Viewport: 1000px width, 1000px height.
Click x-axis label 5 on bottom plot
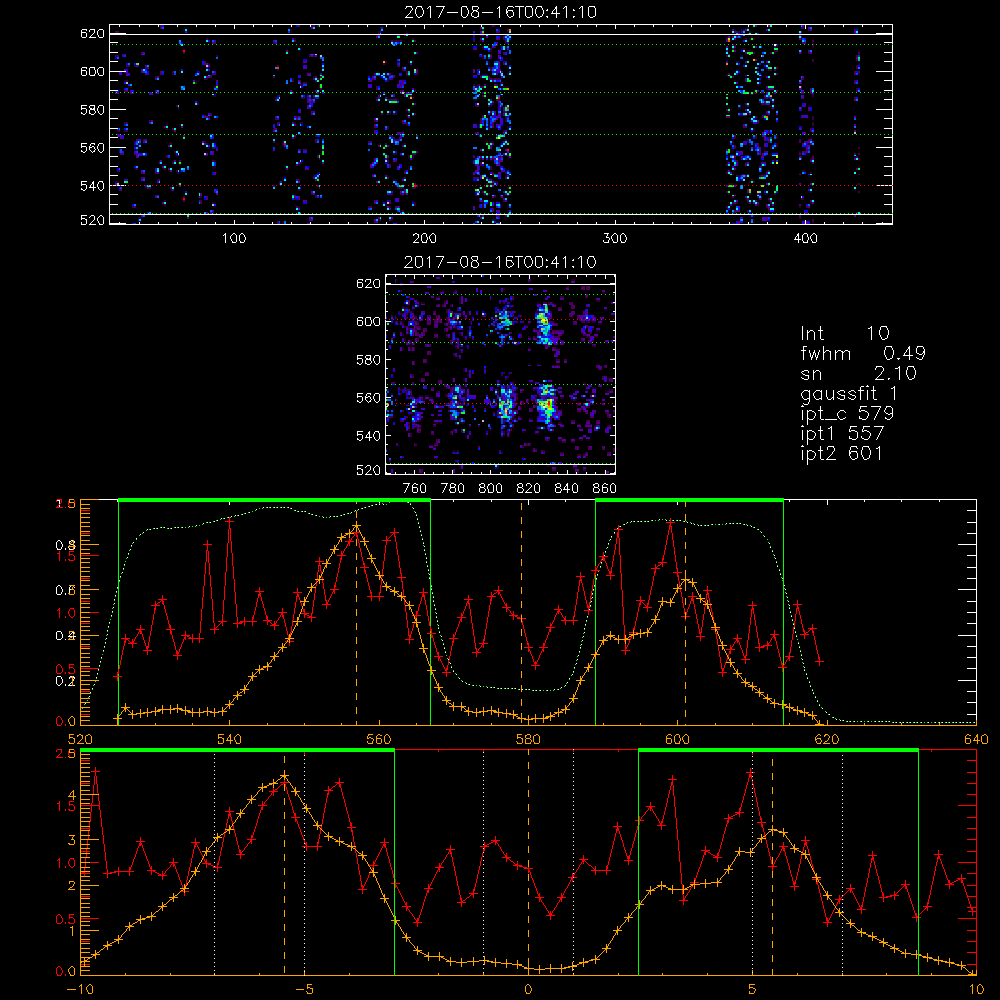tap(753, 990)
